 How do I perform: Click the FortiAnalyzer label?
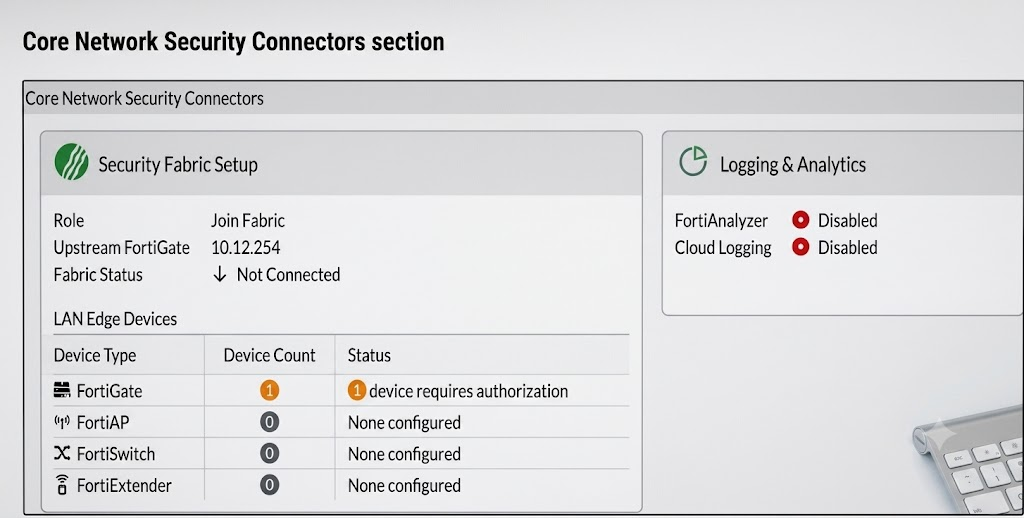point(721,221)
